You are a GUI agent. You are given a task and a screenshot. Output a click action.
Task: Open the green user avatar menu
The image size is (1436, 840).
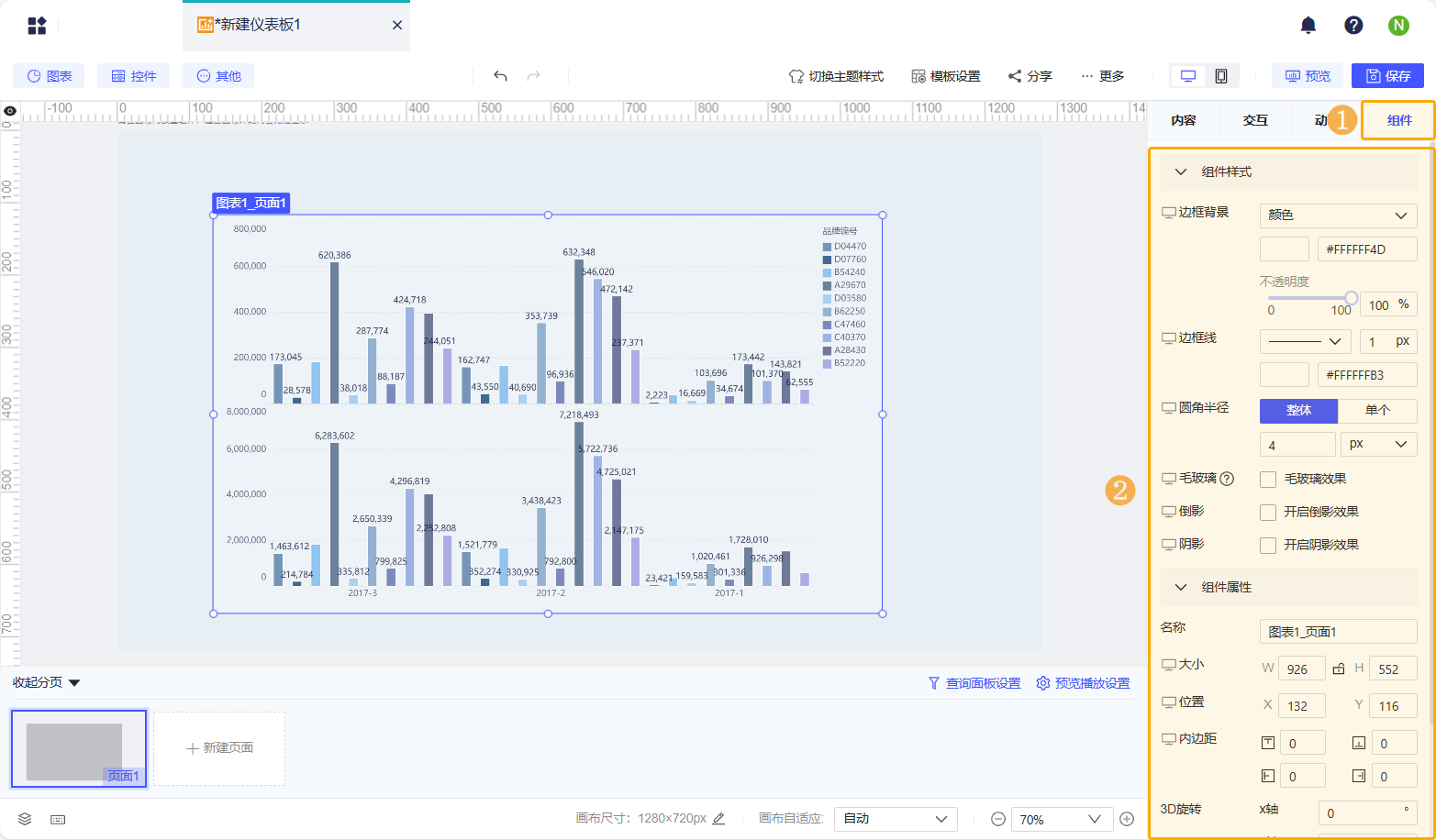point(1398,26)
